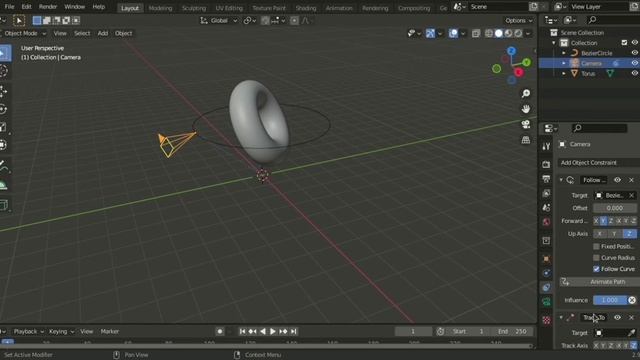Open Scene properties tab

tap(546, 207)
